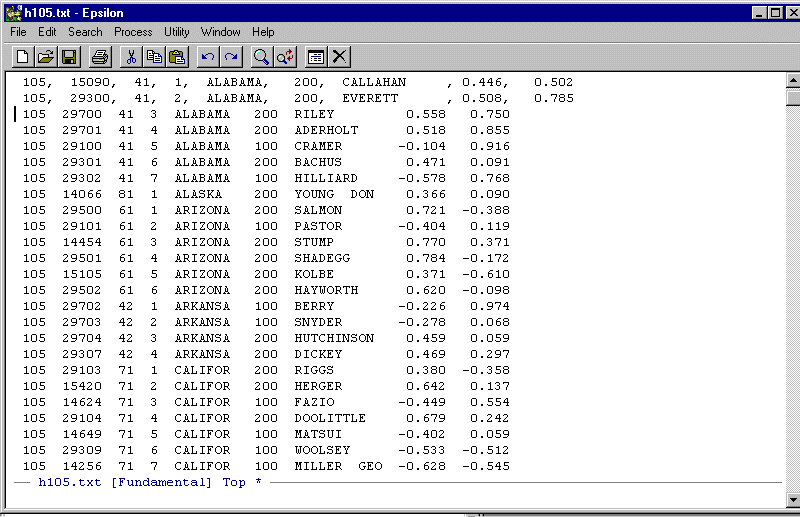
Task: Click the X toolbar icon to close buffer
Action: [340, 57]
